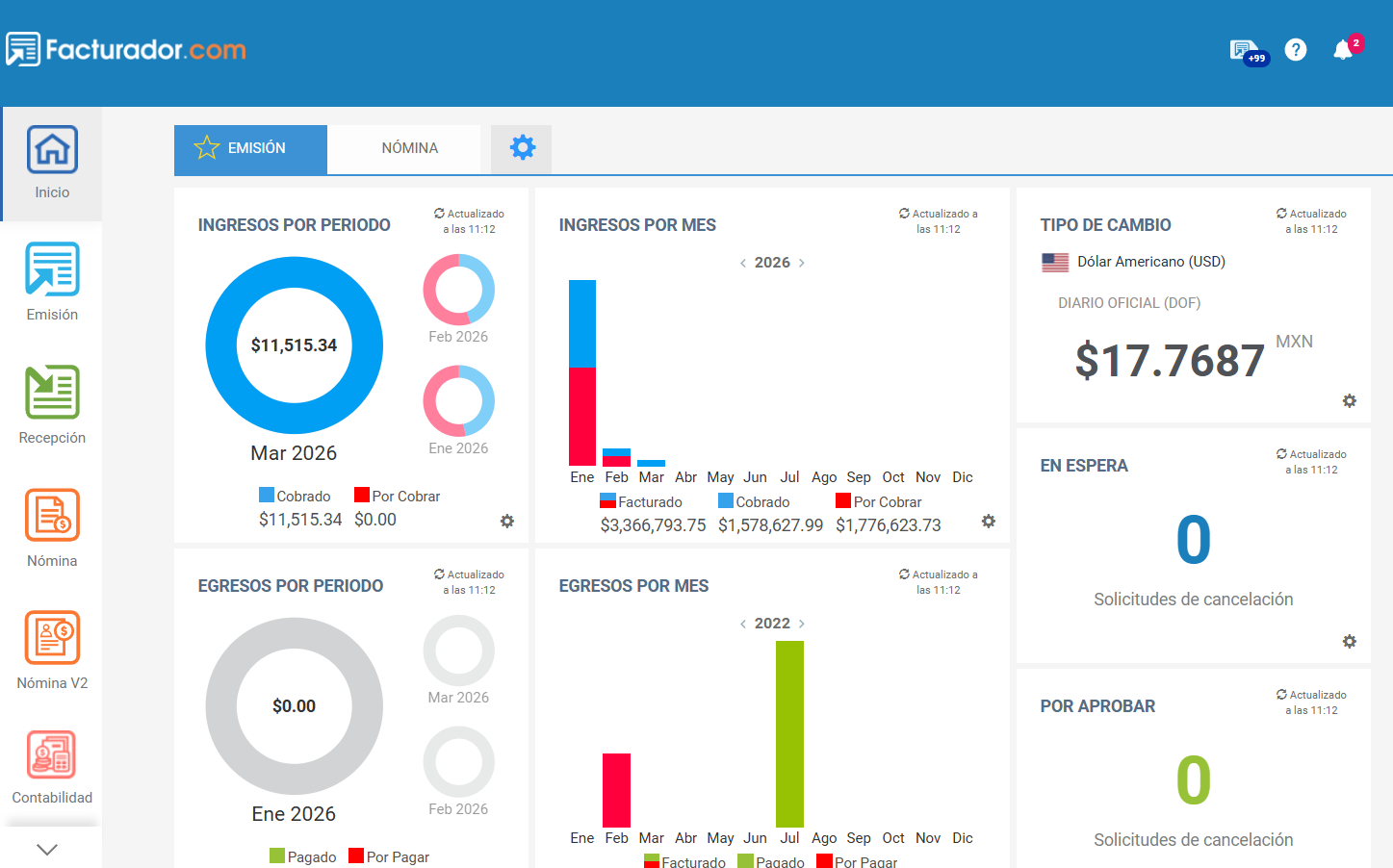Toggle Facturado legend in Ingresos por Mes
This screenshot has height=868, width=1393.
click(x=641, y=502)
